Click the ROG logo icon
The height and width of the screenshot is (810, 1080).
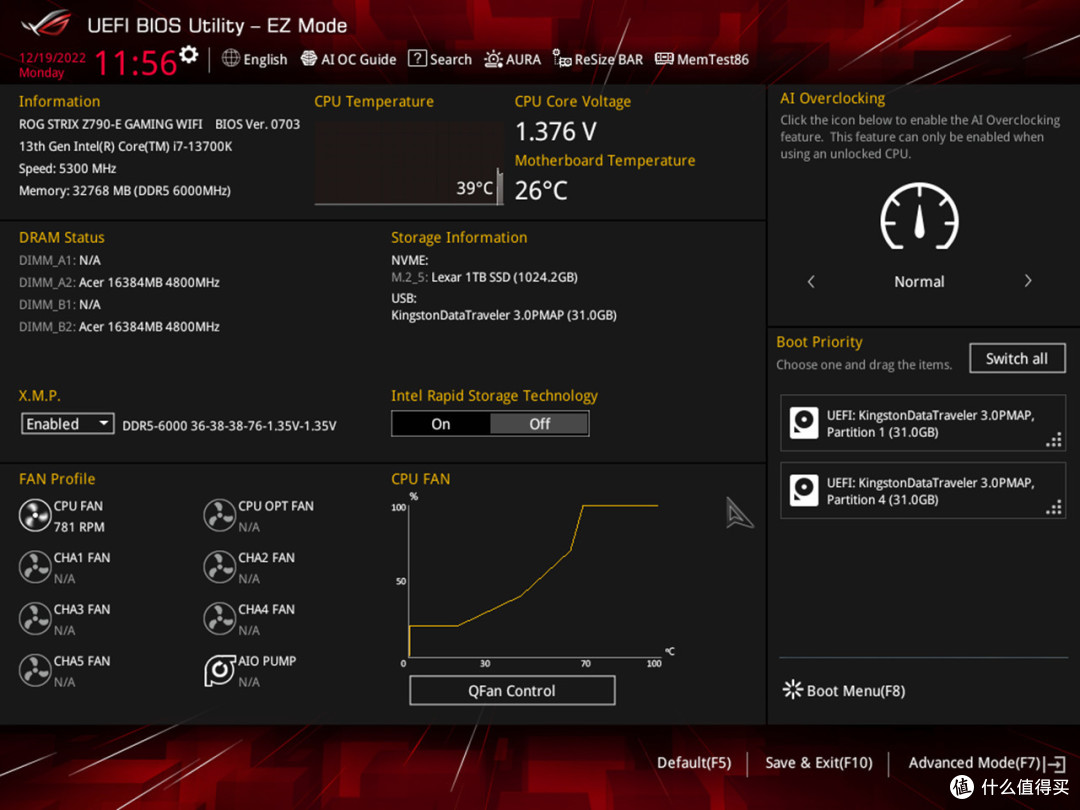(45, 24)
